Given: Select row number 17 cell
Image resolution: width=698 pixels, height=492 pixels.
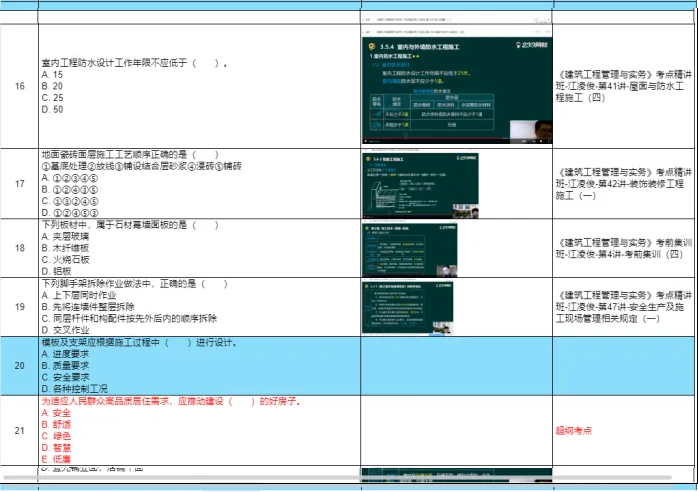Looking at the screenshot, I should 19,184.
